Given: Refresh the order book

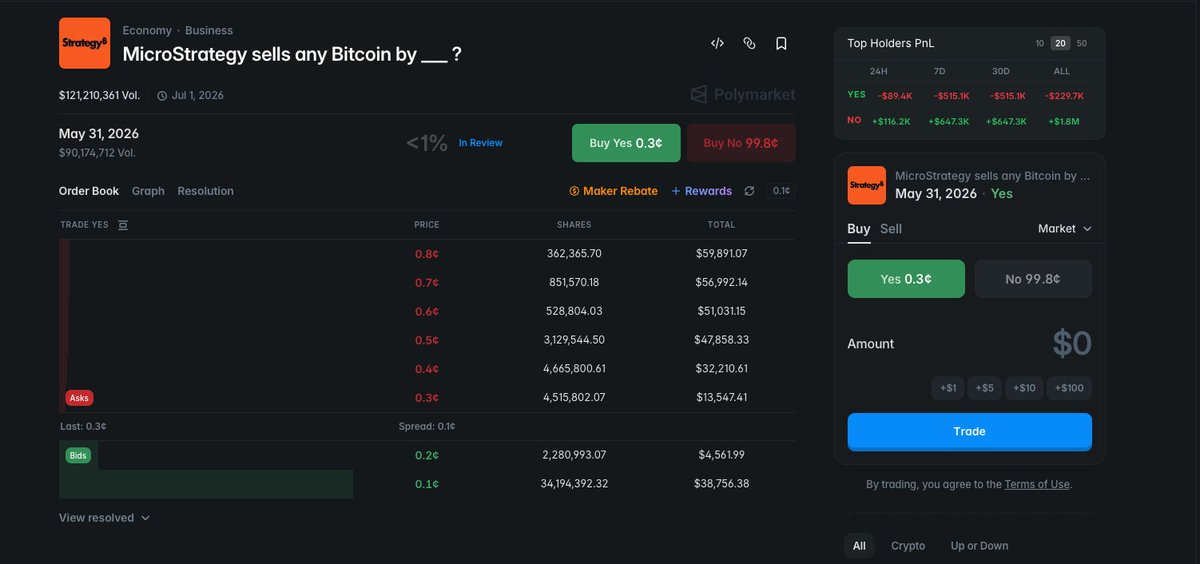Looking at the screenshot, I should tap(749, 191).
